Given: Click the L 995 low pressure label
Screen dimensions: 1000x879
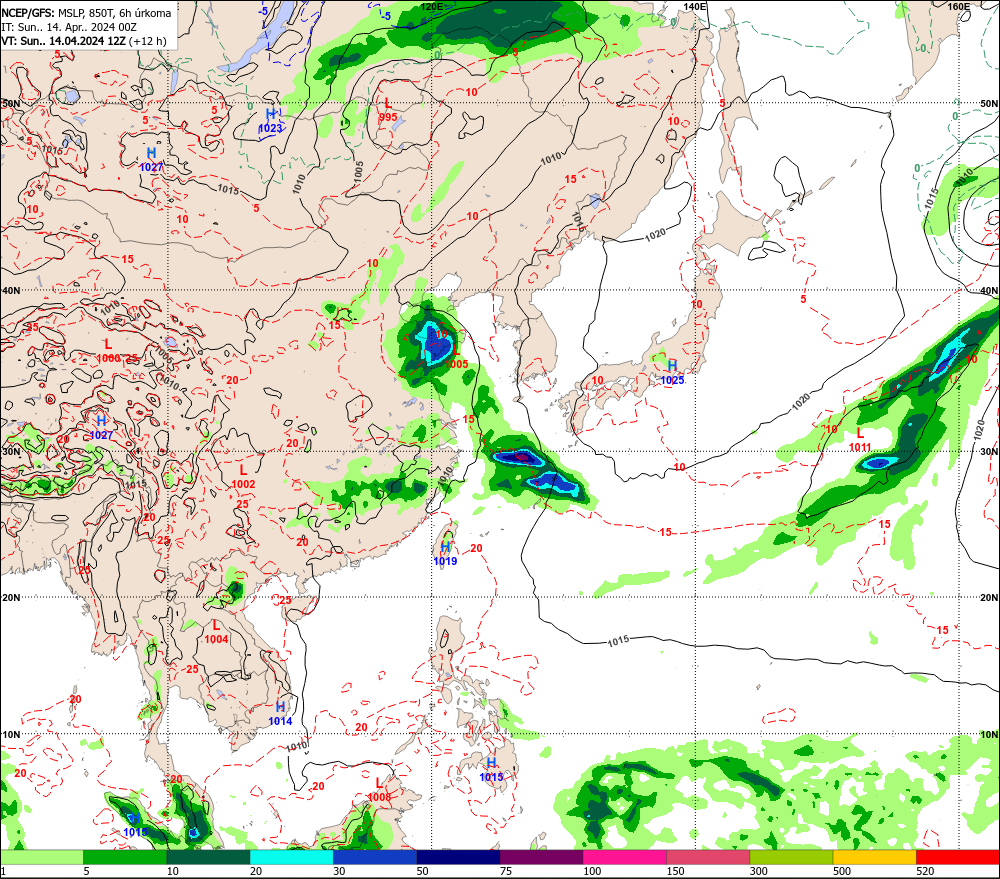Looking at the screenshot, I should (388, 110).
